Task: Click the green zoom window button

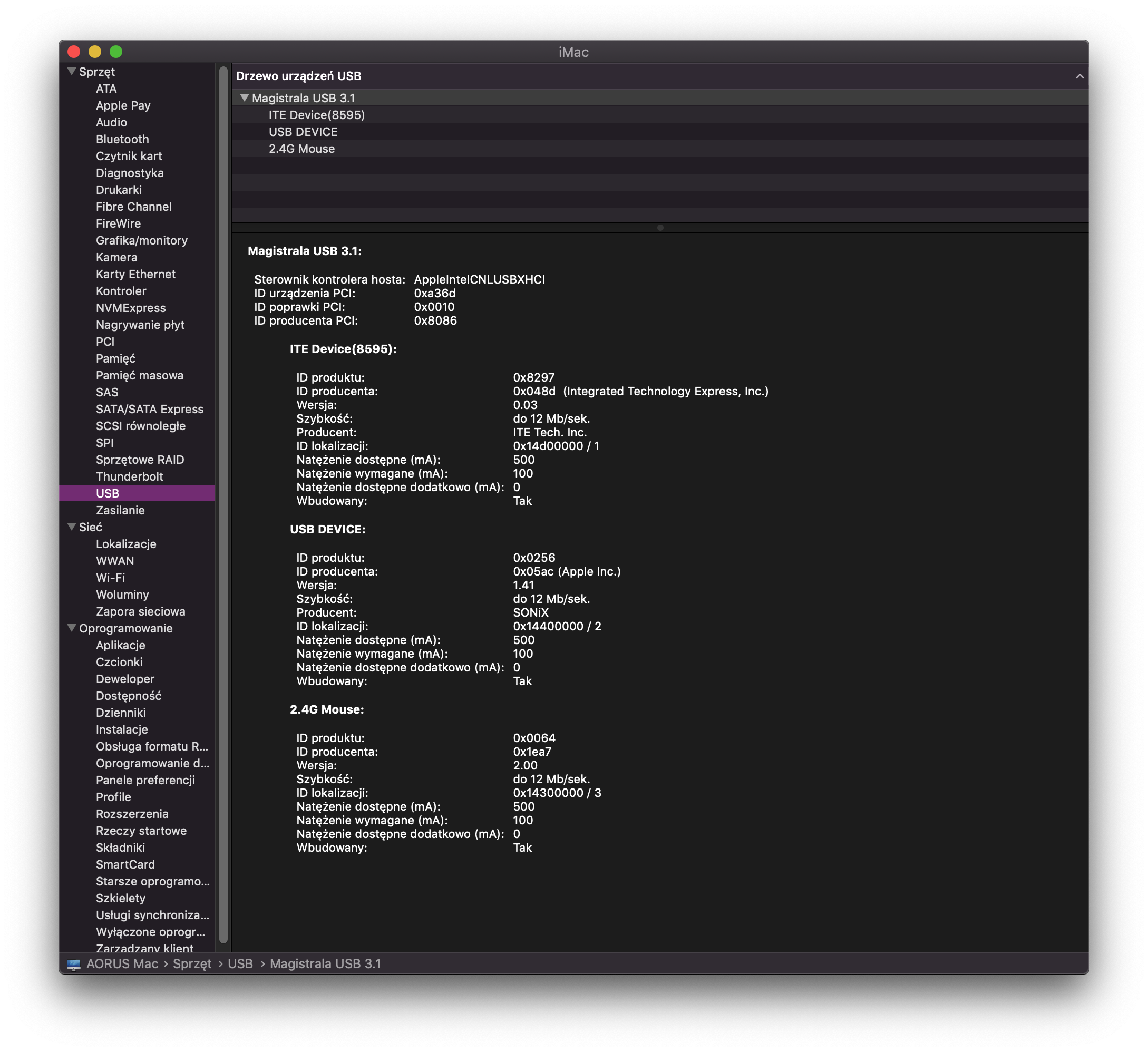Action: (115, 52)
